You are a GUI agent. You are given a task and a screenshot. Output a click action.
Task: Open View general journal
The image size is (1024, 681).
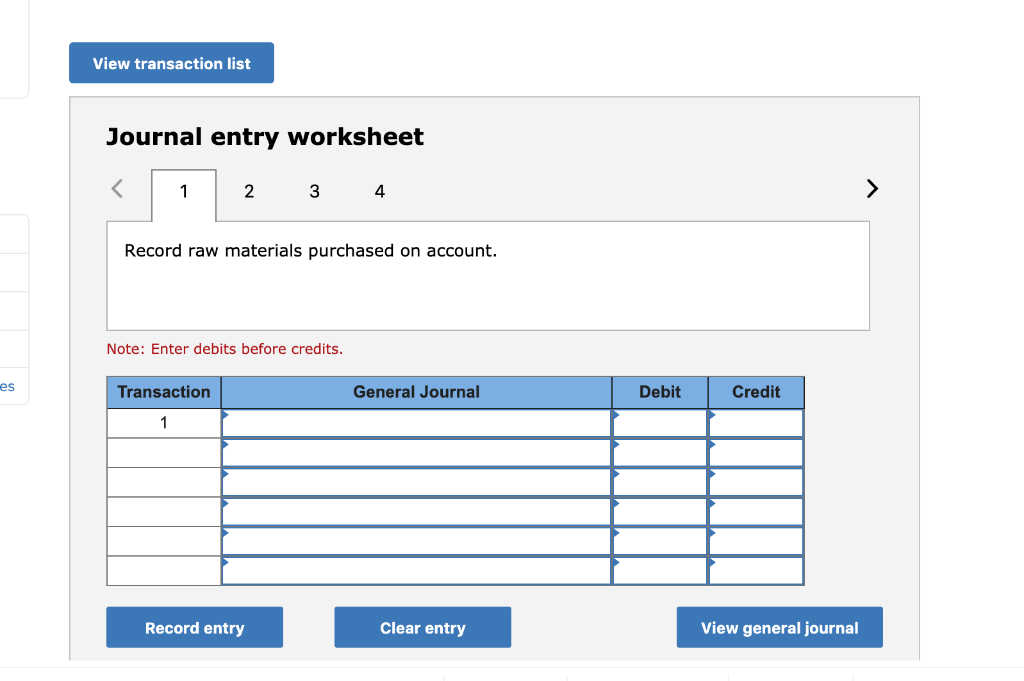[779, 627]
